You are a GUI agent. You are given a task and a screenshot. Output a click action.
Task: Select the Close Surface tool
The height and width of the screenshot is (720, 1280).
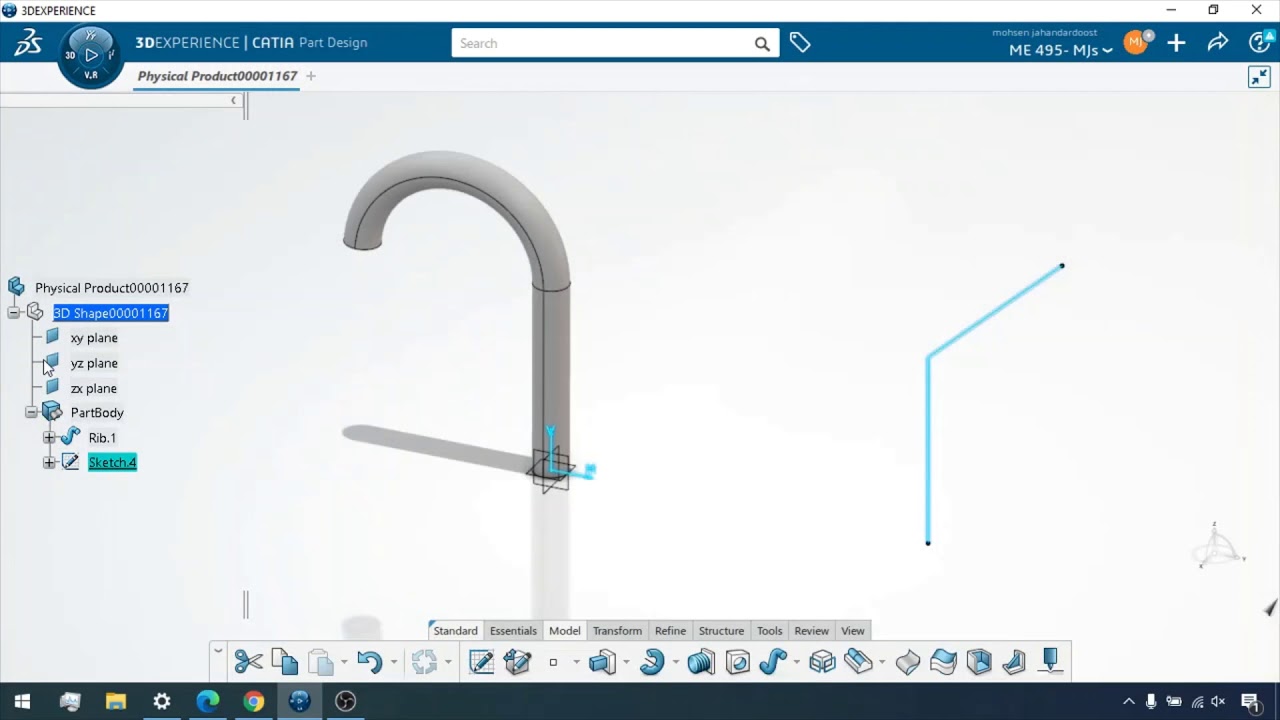[x=943, y=661]
